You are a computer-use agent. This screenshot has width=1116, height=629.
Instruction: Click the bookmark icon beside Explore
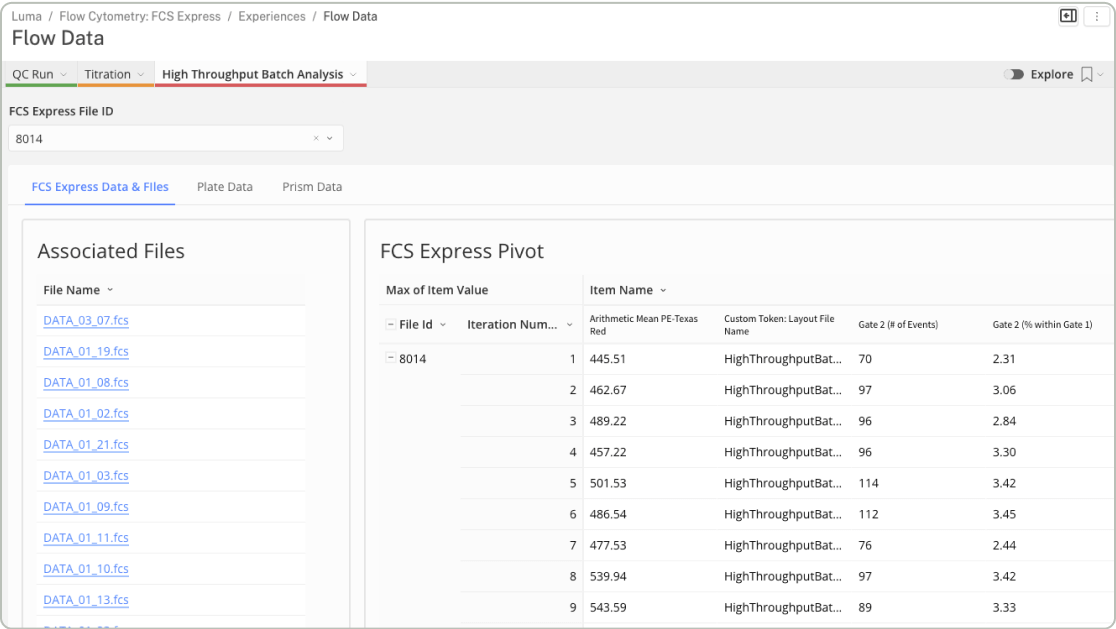click(x=1087, y=75)
